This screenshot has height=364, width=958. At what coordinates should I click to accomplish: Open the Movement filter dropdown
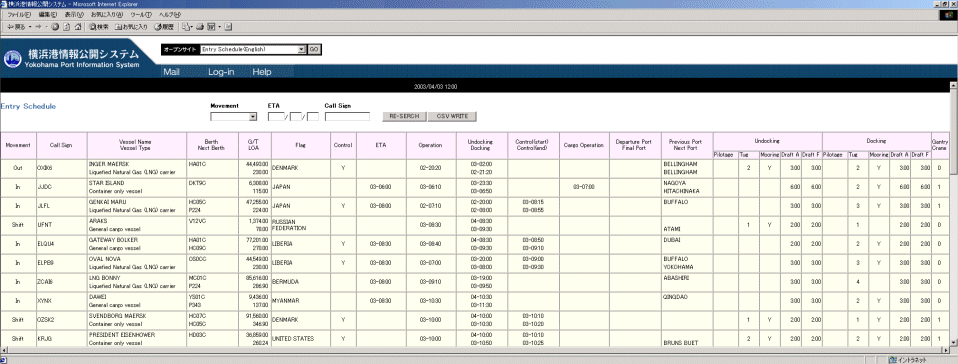(233, 117)
